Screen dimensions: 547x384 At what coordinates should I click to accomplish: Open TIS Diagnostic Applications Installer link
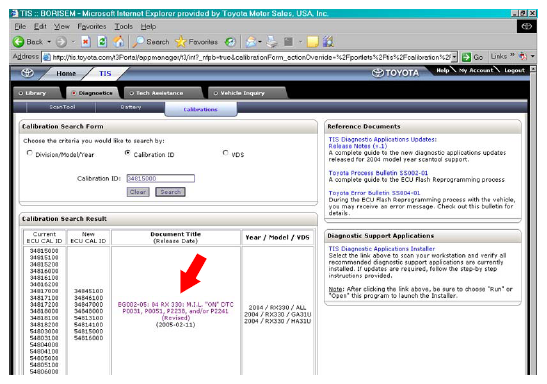(x=382, y=249)
